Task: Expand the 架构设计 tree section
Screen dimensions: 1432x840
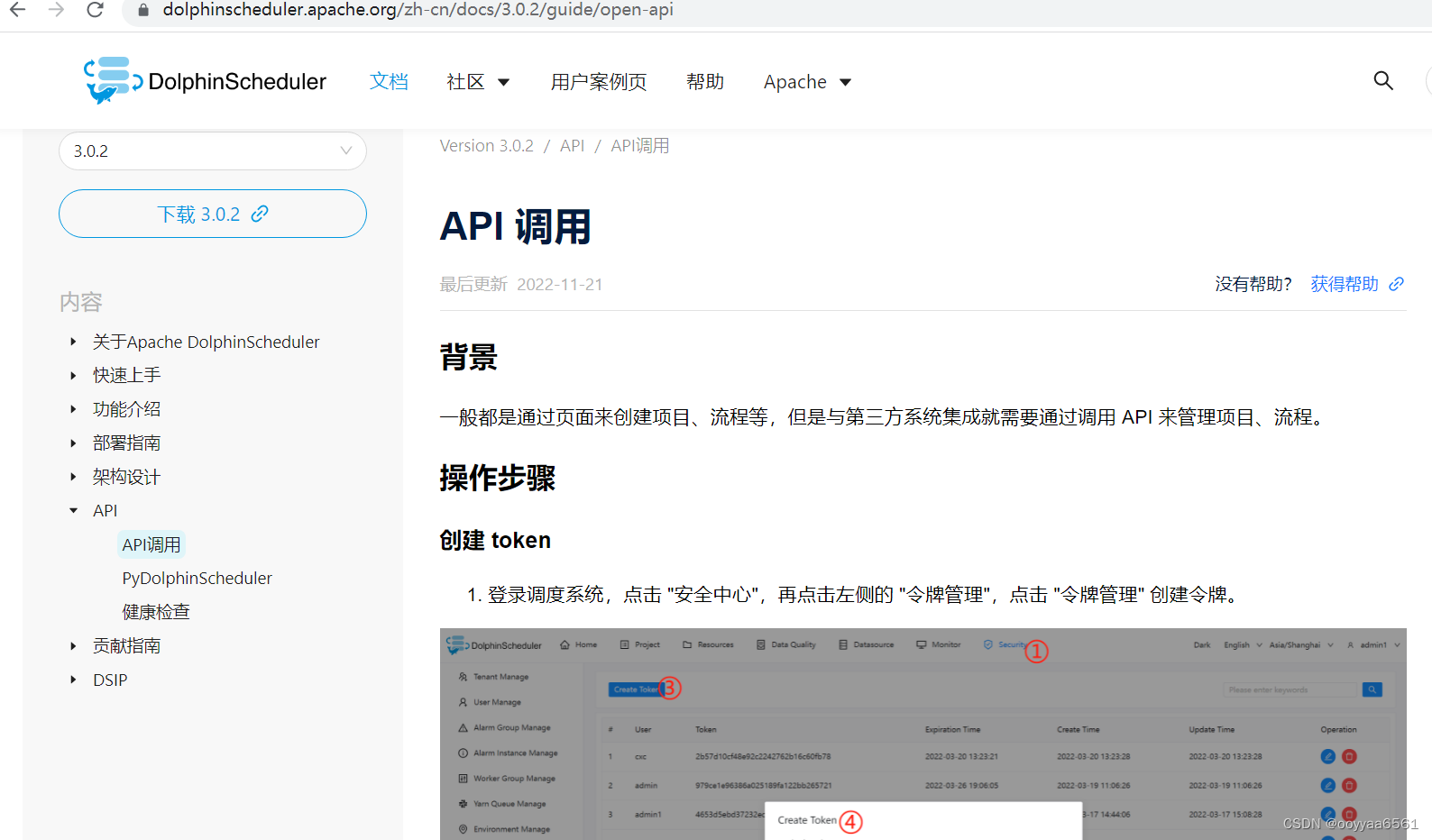Action: point(73,477)
